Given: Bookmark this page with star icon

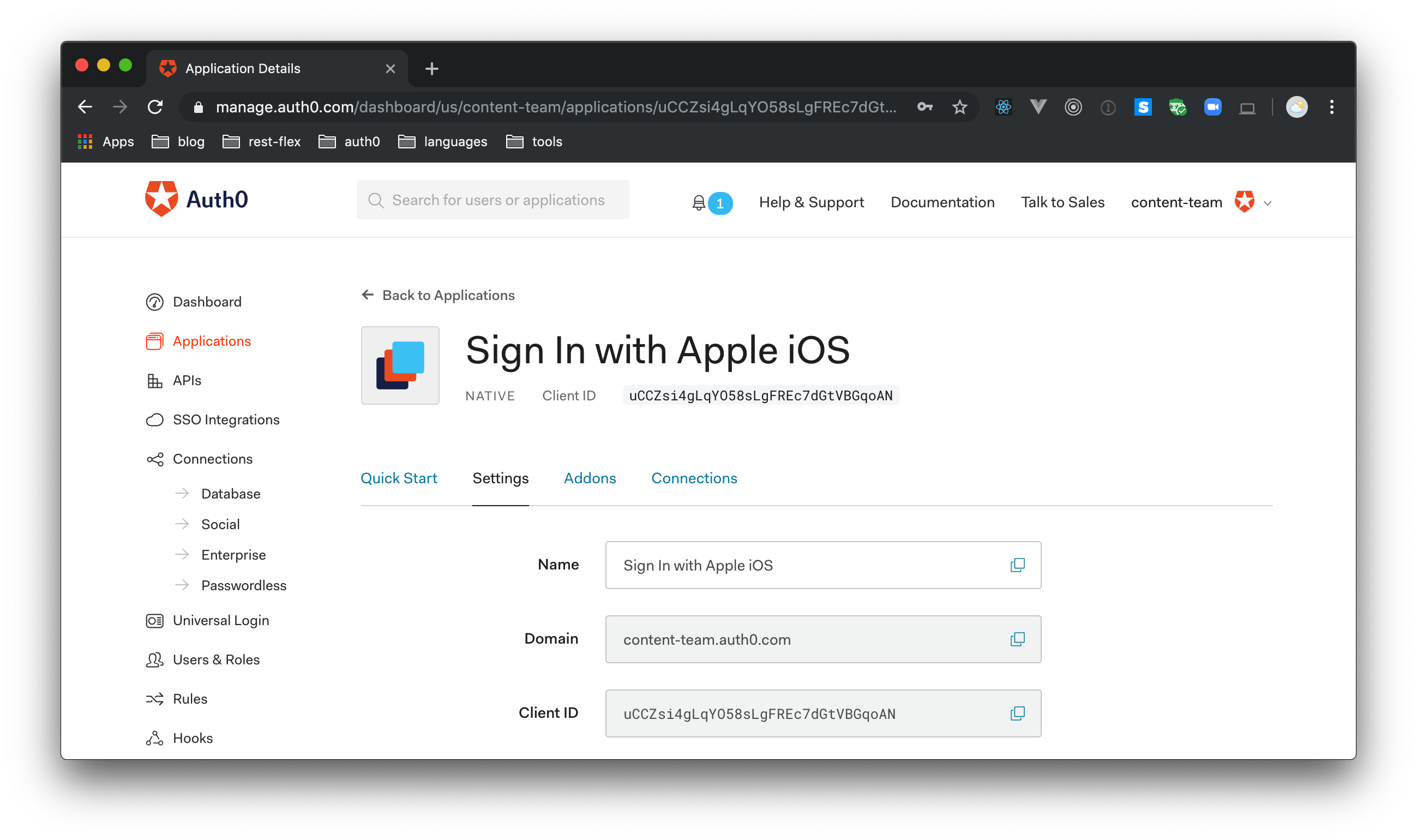Looking at the screenshot, I should tap(959, 107).
